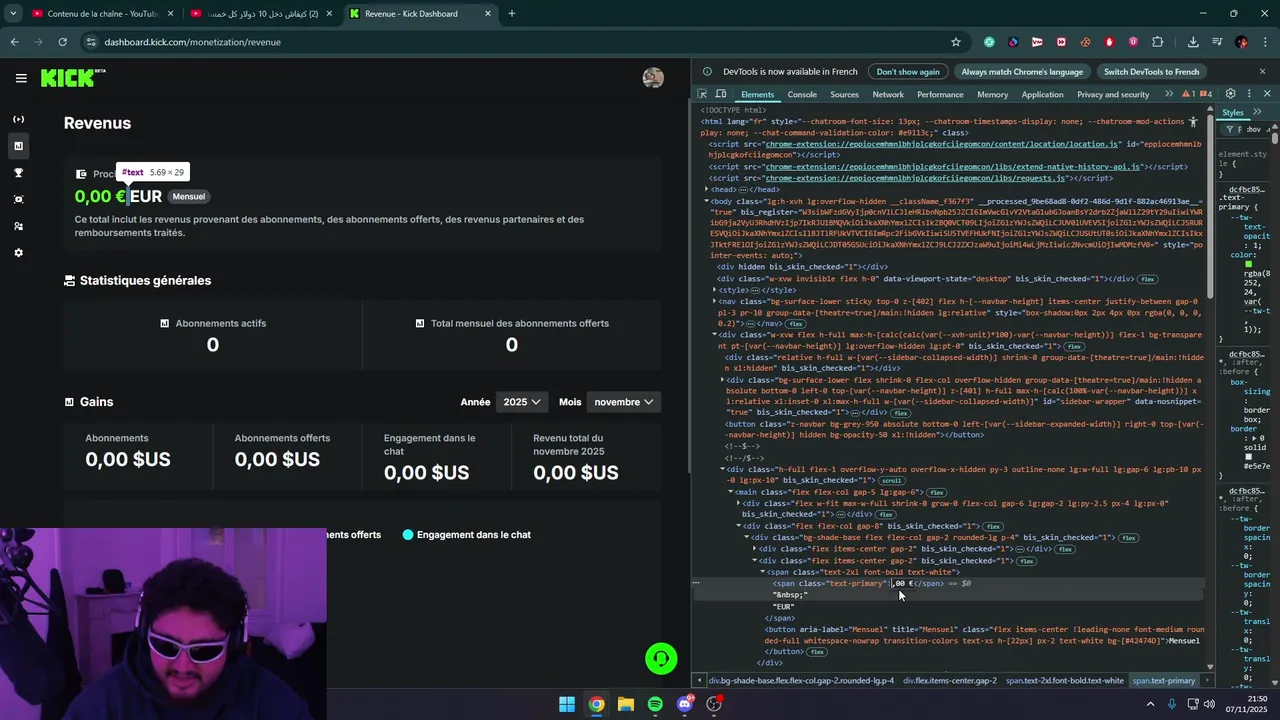
Task: Open the trophy icon in Kick sidebar
Action: pyautogui.click(x=18, y=173)
